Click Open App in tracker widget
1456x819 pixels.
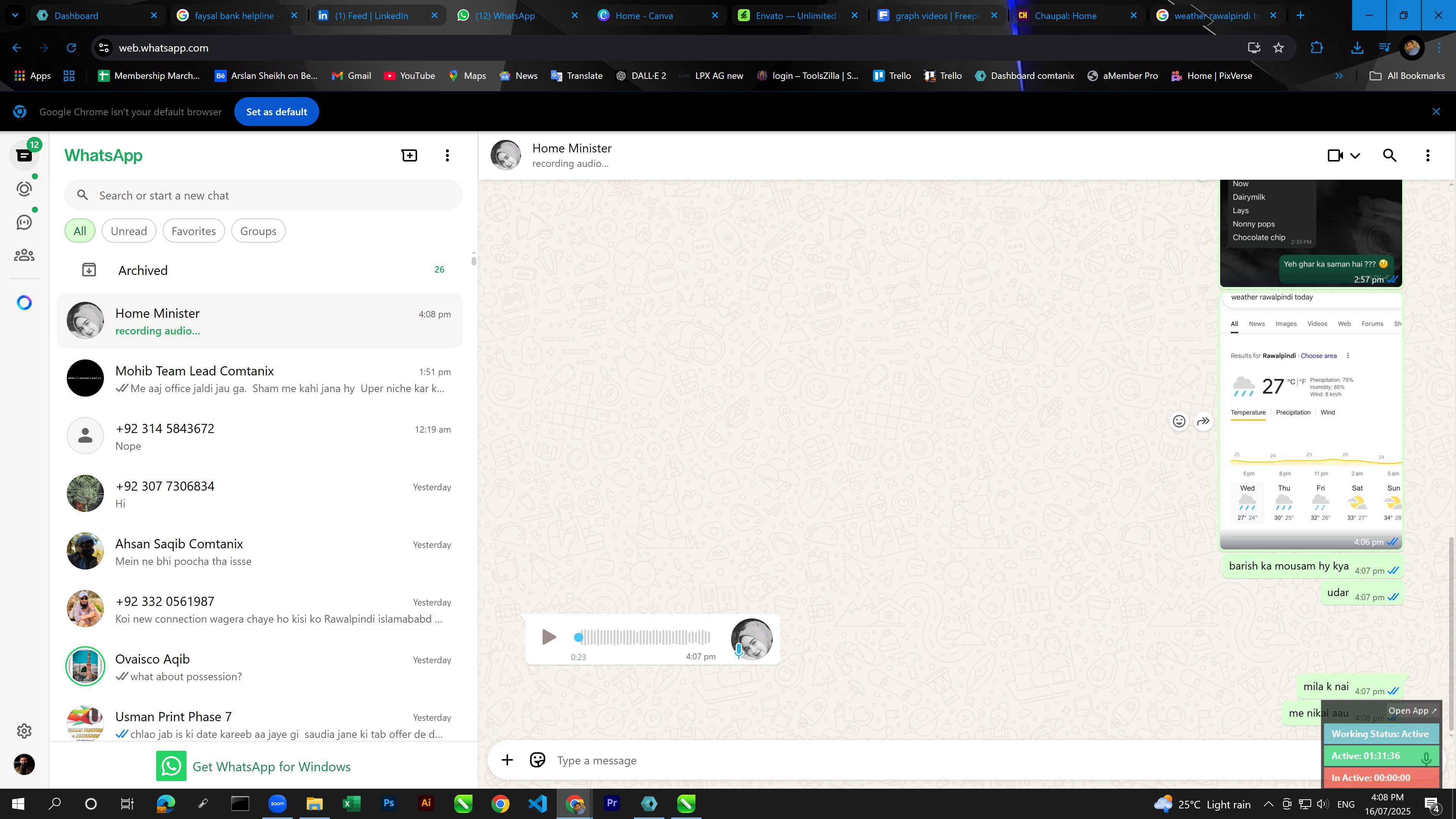tap(1412, 711)
